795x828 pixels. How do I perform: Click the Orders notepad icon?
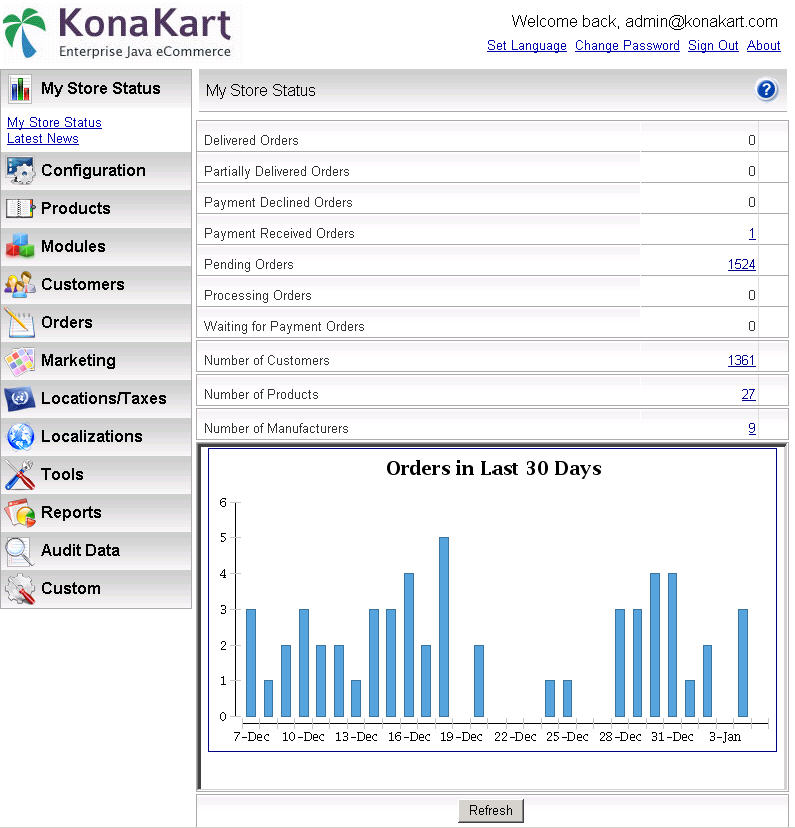pos(19,323)
